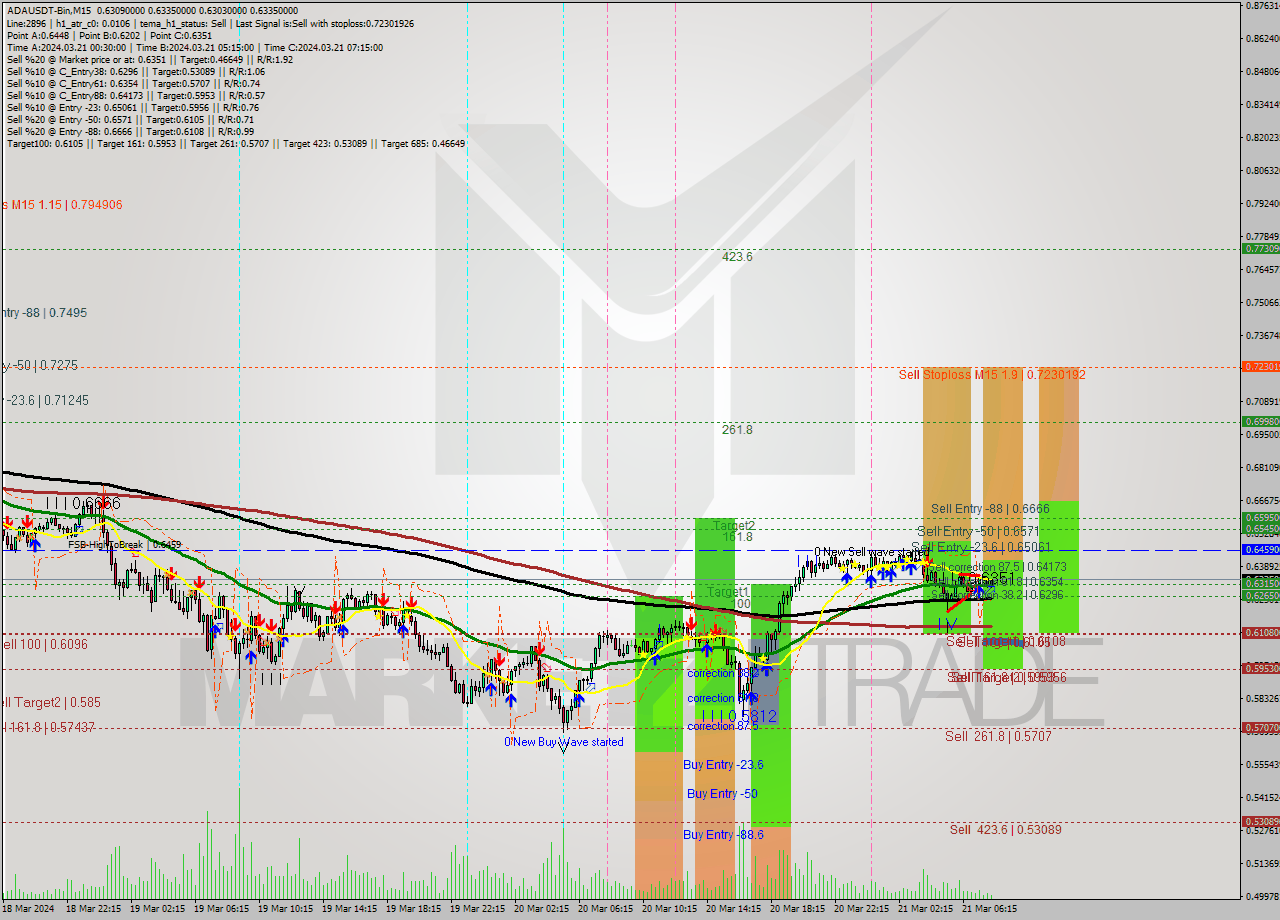
Task: Click the 'Line:2896 | h1_atr_c0' info line
Action: tap(210, 23)
